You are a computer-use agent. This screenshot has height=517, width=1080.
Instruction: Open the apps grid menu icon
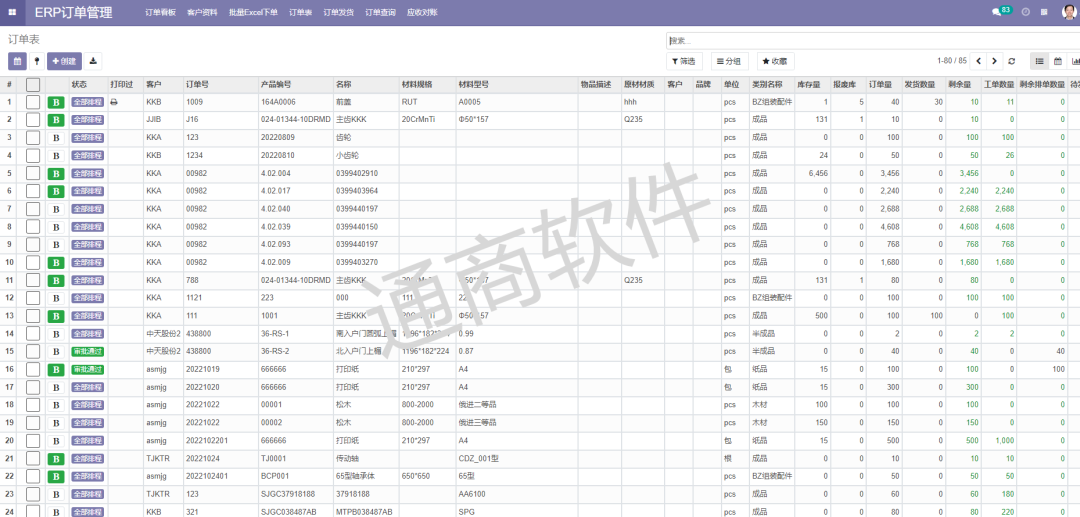pos(12,12)
